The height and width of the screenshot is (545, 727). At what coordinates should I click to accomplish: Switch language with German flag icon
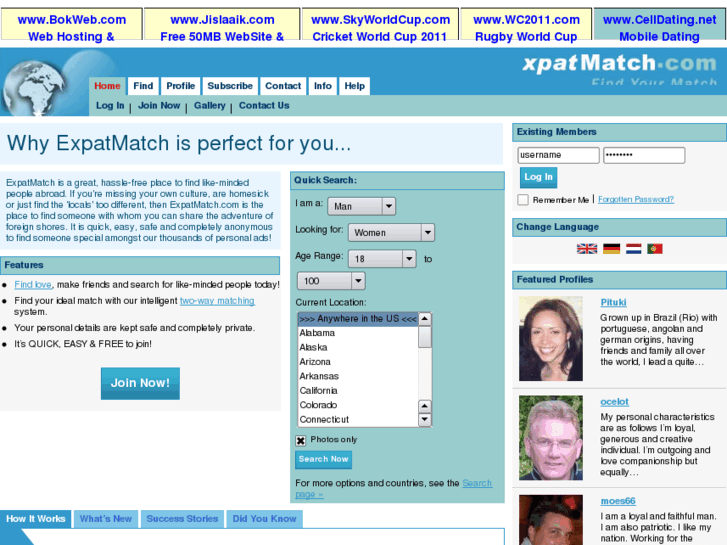611,249
